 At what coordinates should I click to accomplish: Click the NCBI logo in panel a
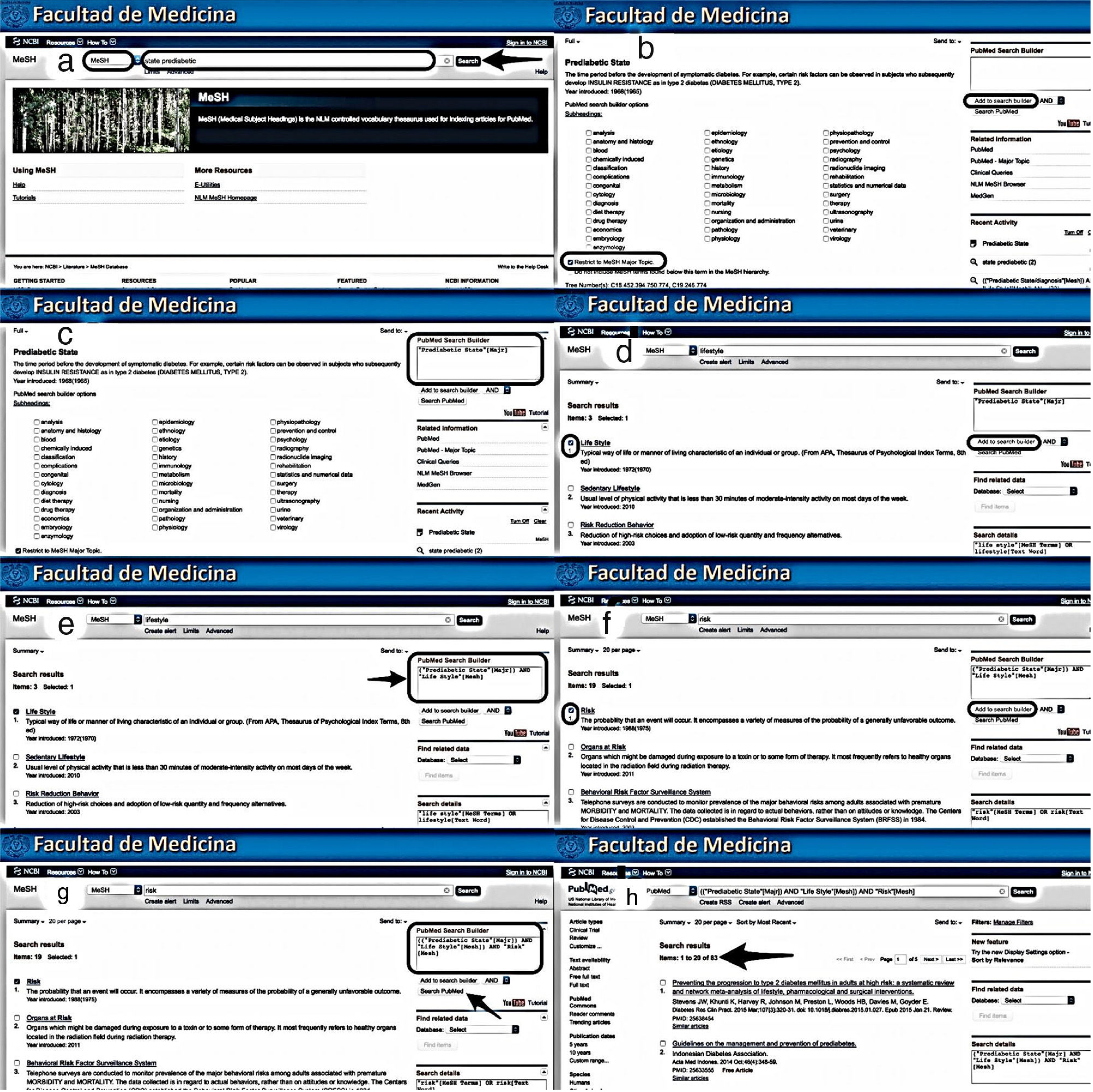[26, 42]
